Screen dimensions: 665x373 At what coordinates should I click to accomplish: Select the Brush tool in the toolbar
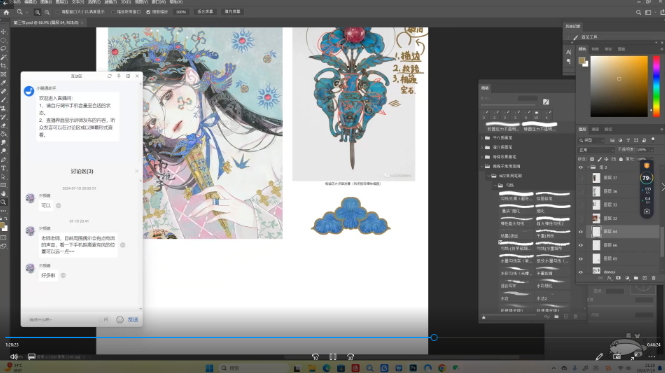(x=3, y=100)
